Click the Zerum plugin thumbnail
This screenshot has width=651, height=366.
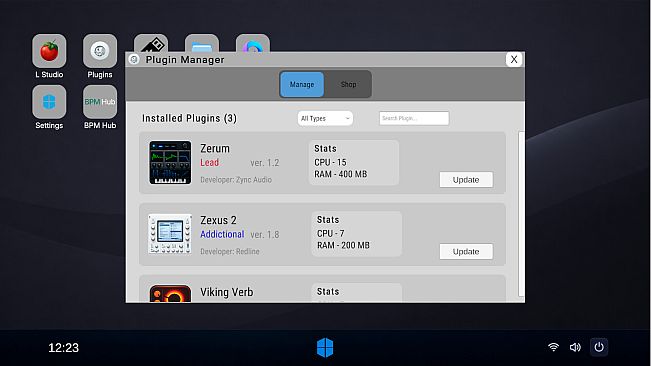170,163
